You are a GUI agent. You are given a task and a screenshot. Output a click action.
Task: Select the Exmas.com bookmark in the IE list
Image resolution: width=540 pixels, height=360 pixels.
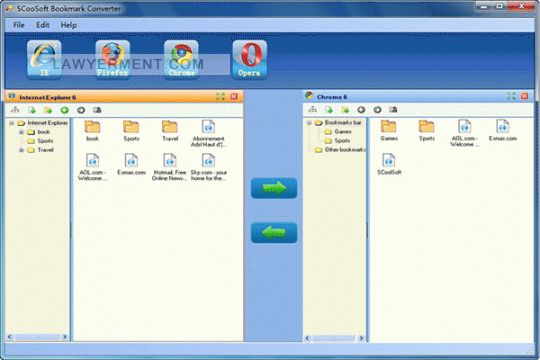tap(131, 165)
